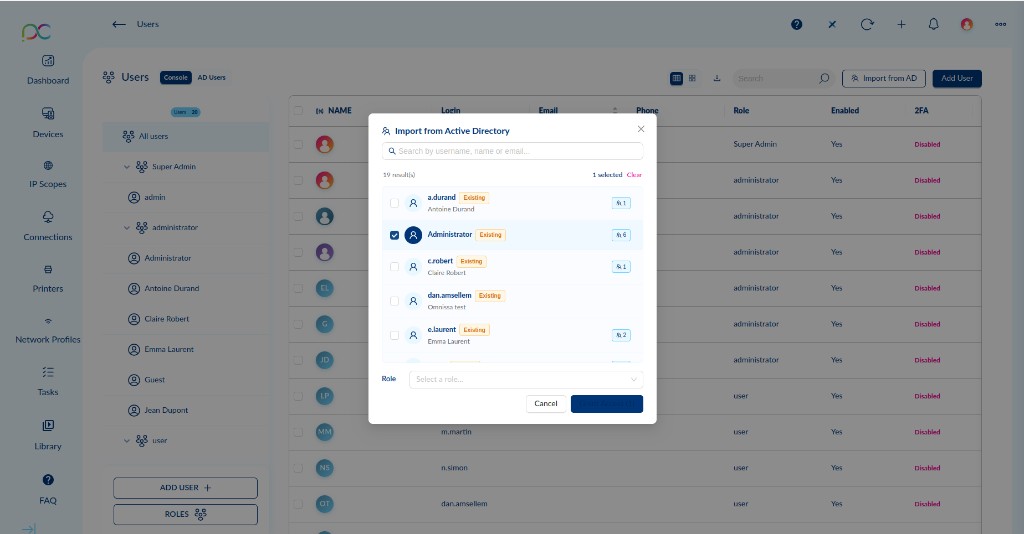Open the Devices sidebar icon
1024x534 pixels.
(48, 115)
